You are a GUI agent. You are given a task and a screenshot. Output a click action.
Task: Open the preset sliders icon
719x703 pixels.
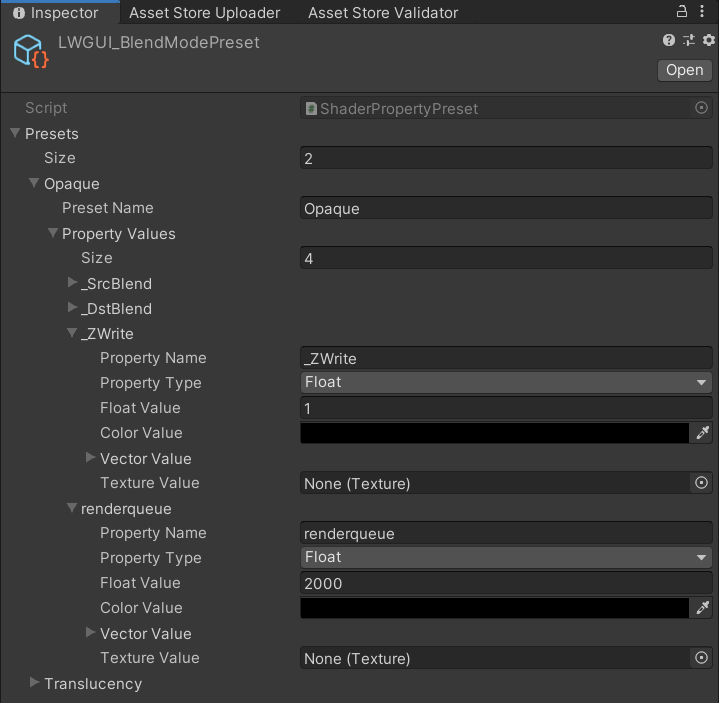689,41
